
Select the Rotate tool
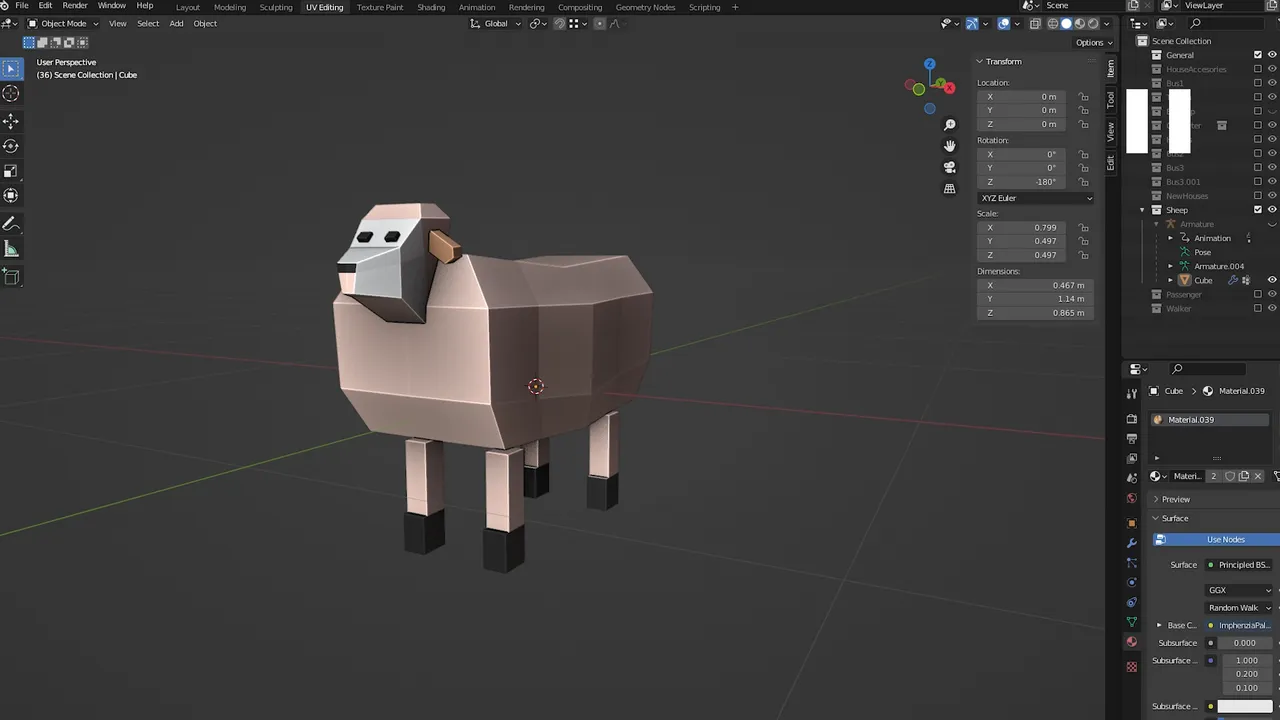(x=11, y=146)
